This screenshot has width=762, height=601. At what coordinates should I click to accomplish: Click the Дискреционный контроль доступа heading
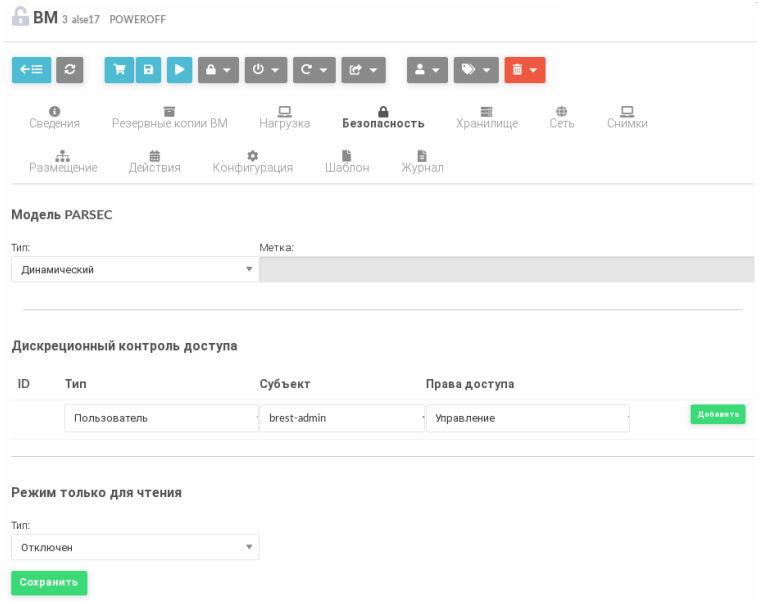pyautogui.click(x=124, y=346)
